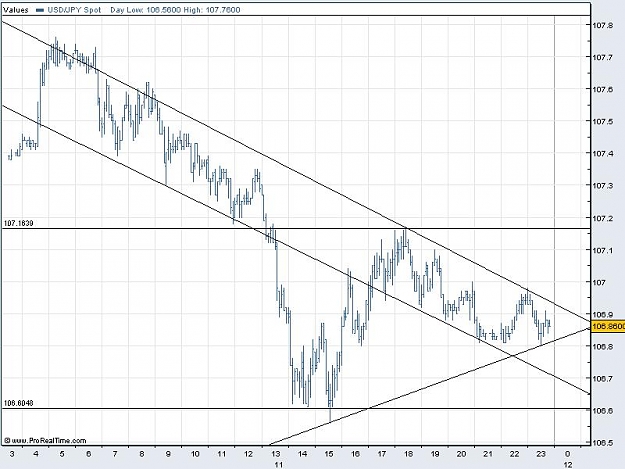This screenshot has height=469, width=625.
Task: Click the 106.6048 horizontal level label
Action: (x=18, y=403)
